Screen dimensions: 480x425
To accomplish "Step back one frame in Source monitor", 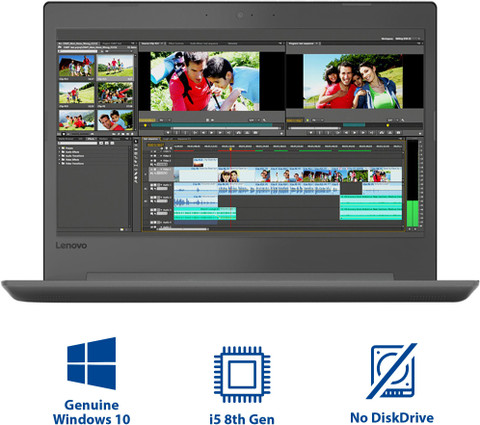I will point(203,133).
